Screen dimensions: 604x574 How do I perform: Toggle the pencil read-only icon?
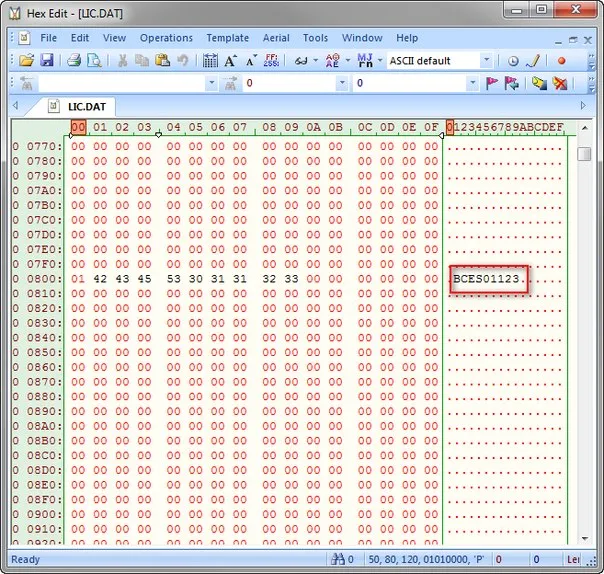click(533, 60)
